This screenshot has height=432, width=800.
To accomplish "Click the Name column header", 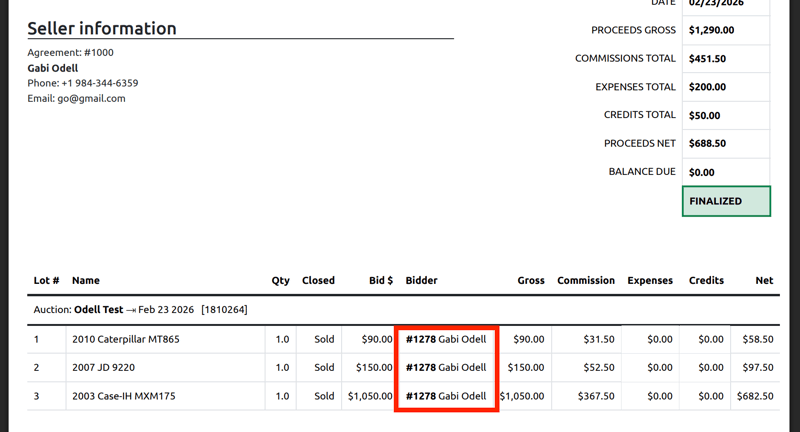I will click(86, 281).
